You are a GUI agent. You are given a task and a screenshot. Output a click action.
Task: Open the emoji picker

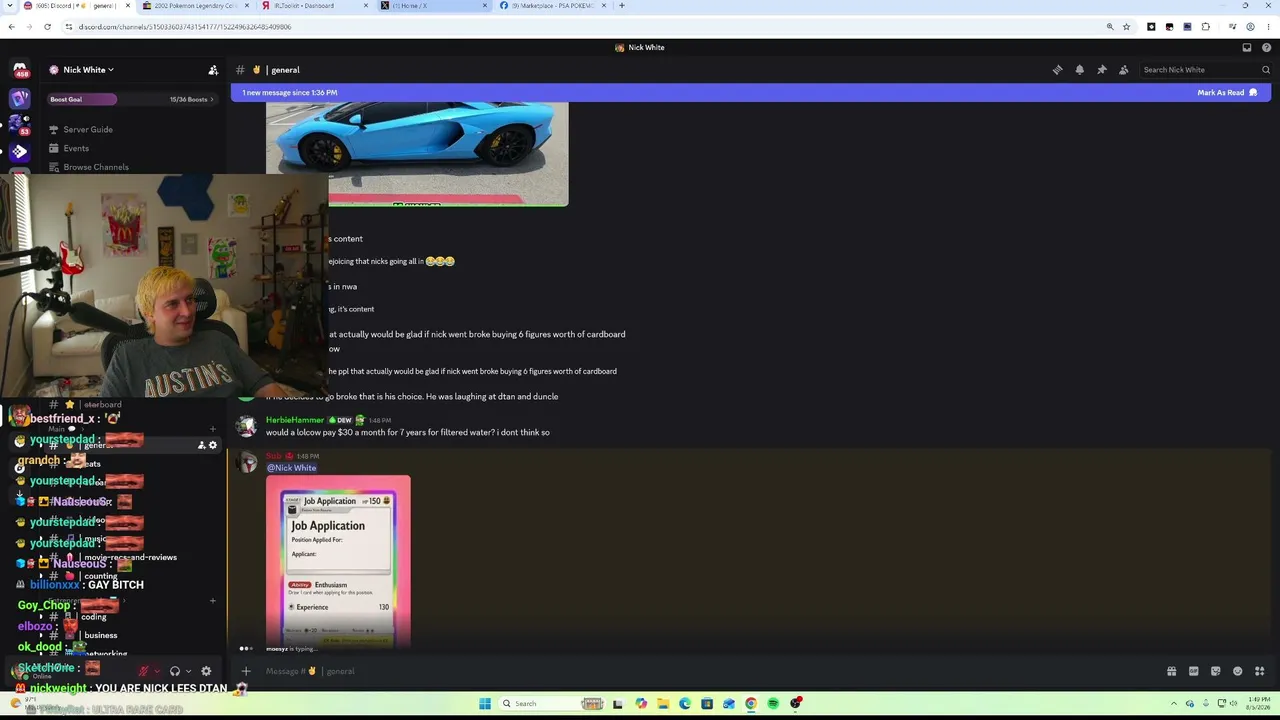[1237, 671]
